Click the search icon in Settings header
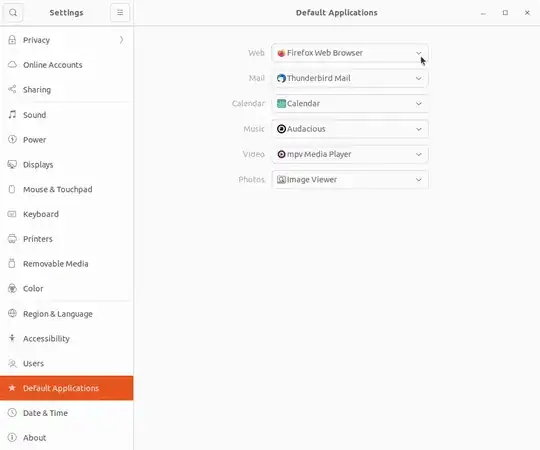The height and width of the screenshot is (450, 540). (x=13, y=13)
